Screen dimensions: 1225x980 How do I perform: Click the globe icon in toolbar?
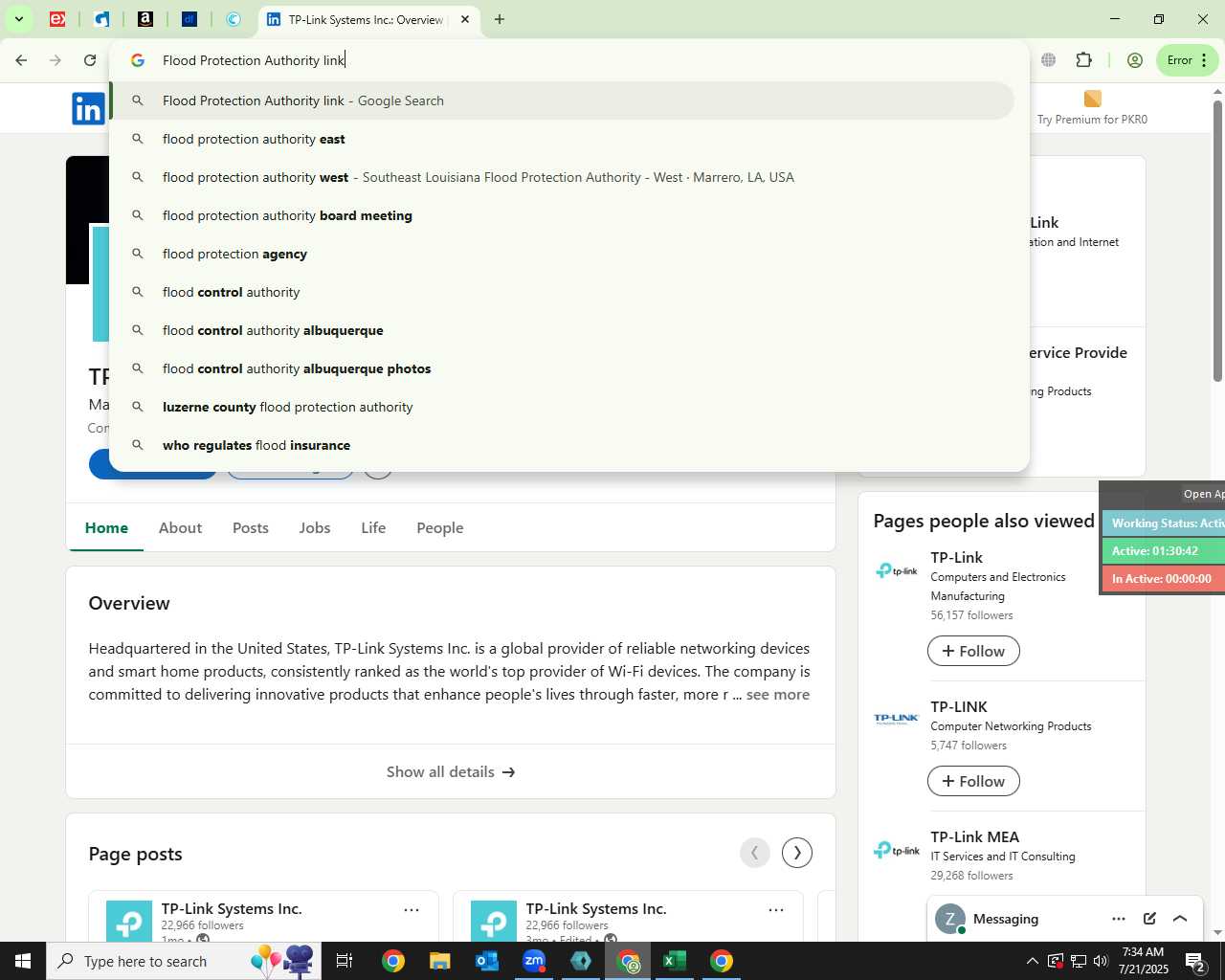1049,60
